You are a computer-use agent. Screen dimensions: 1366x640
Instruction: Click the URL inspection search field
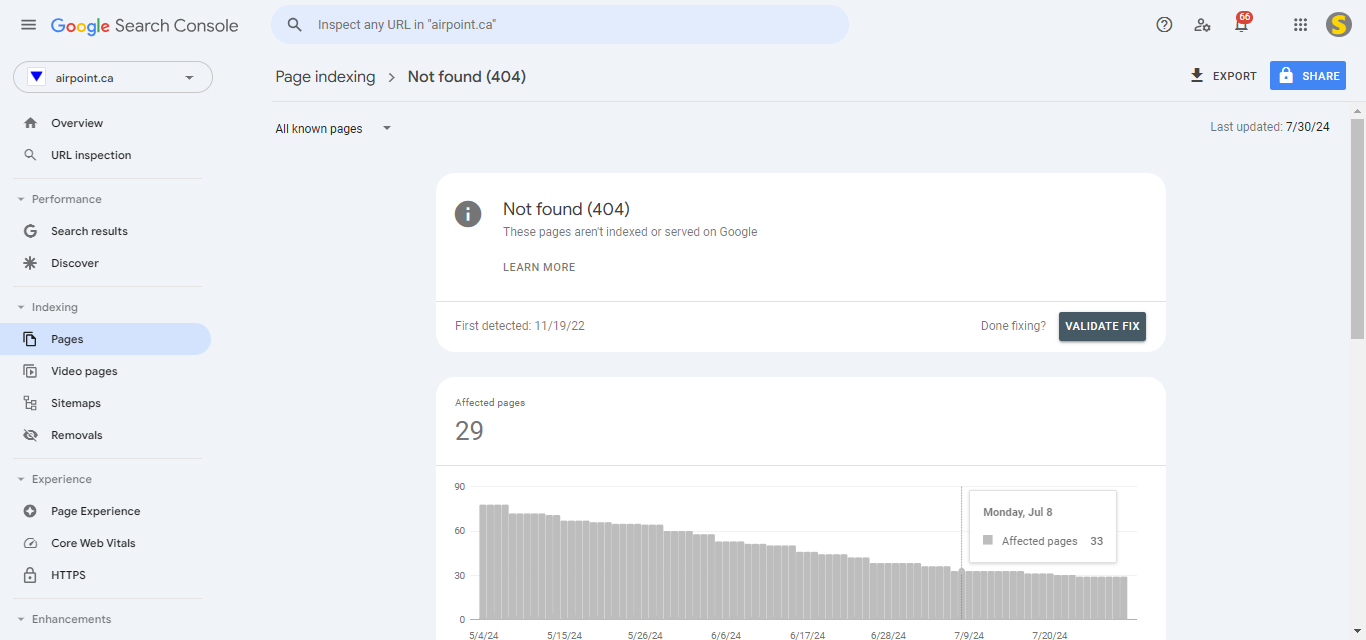click(560, 25)
